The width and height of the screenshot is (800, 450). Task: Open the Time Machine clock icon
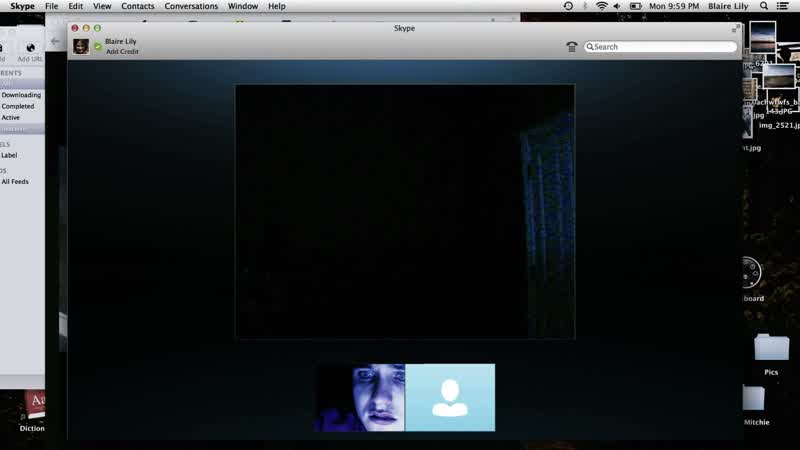[x=568, y=6]
